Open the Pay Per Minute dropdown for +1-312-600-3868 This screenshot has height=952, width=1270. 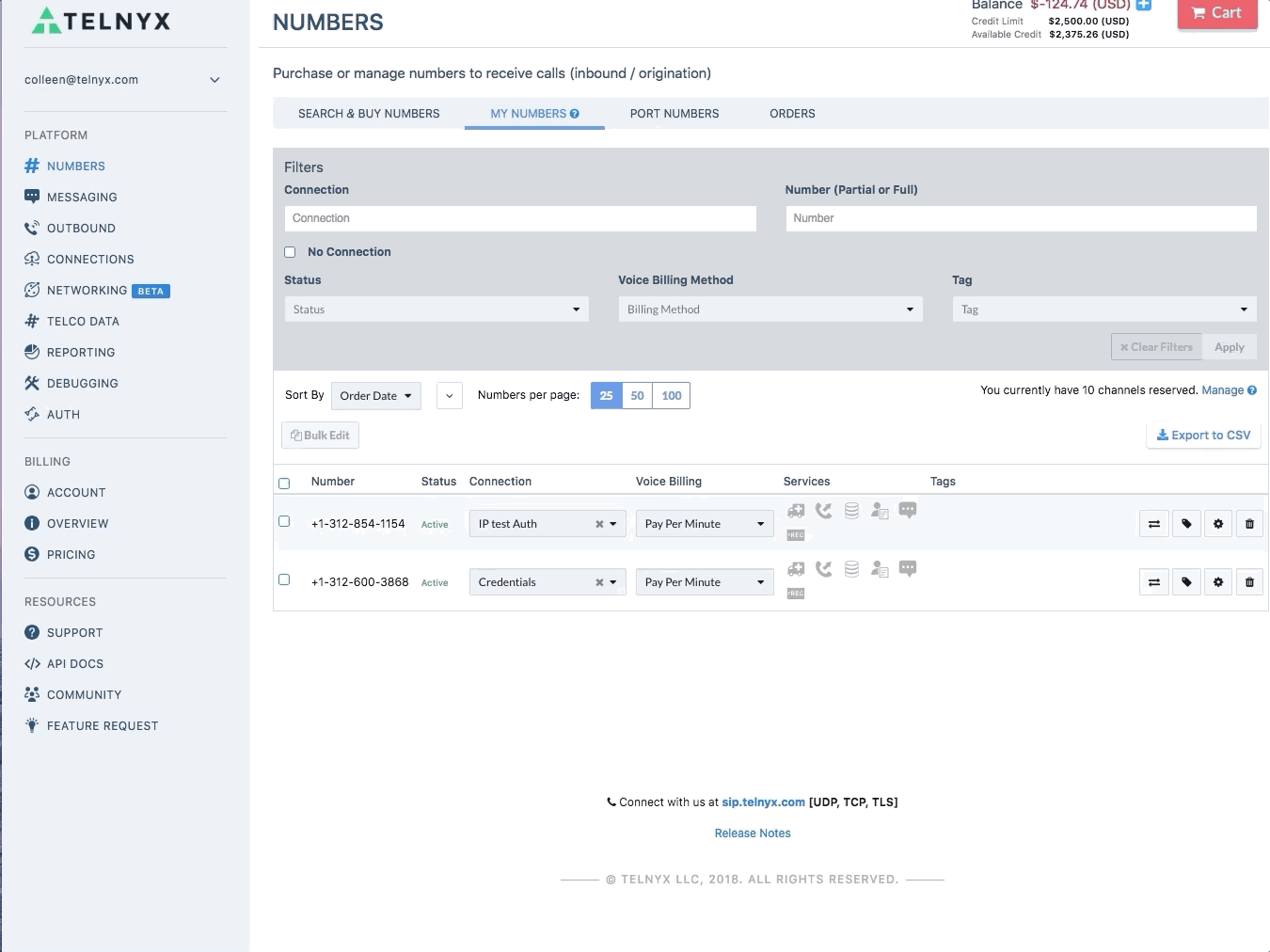coord(705,582)
